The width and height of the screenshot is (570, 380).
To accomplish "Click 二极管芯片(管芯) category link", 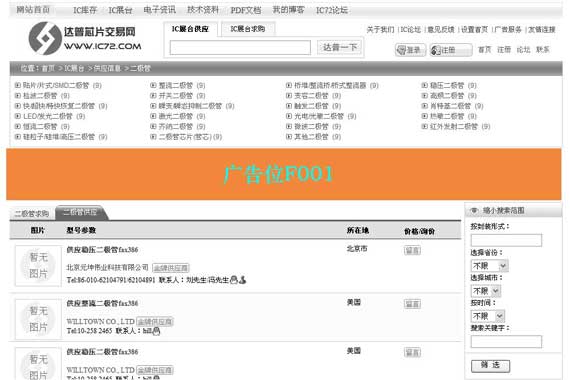I will pos(185,137).
